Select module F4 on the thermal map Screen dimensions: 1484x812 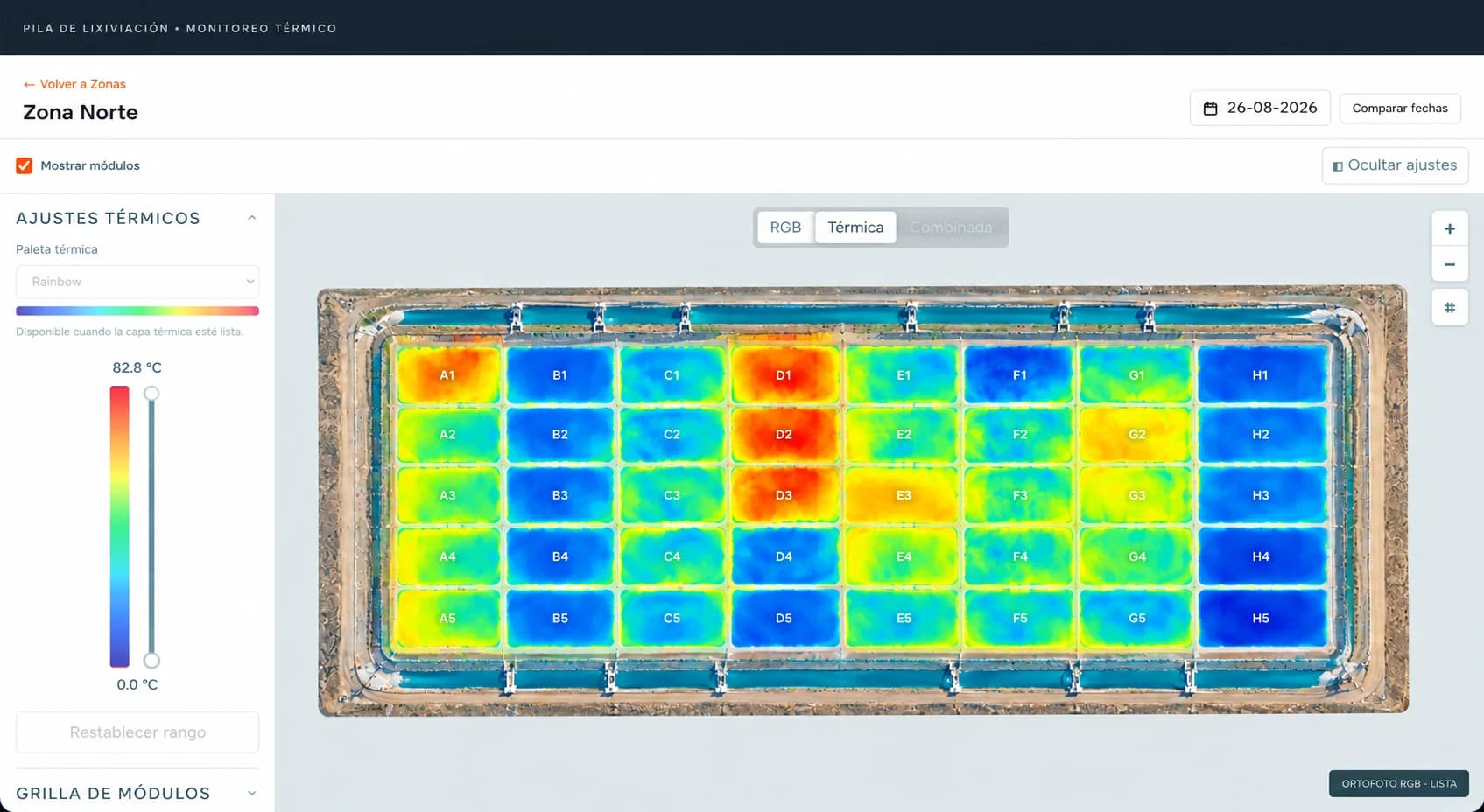[1019, 556]
